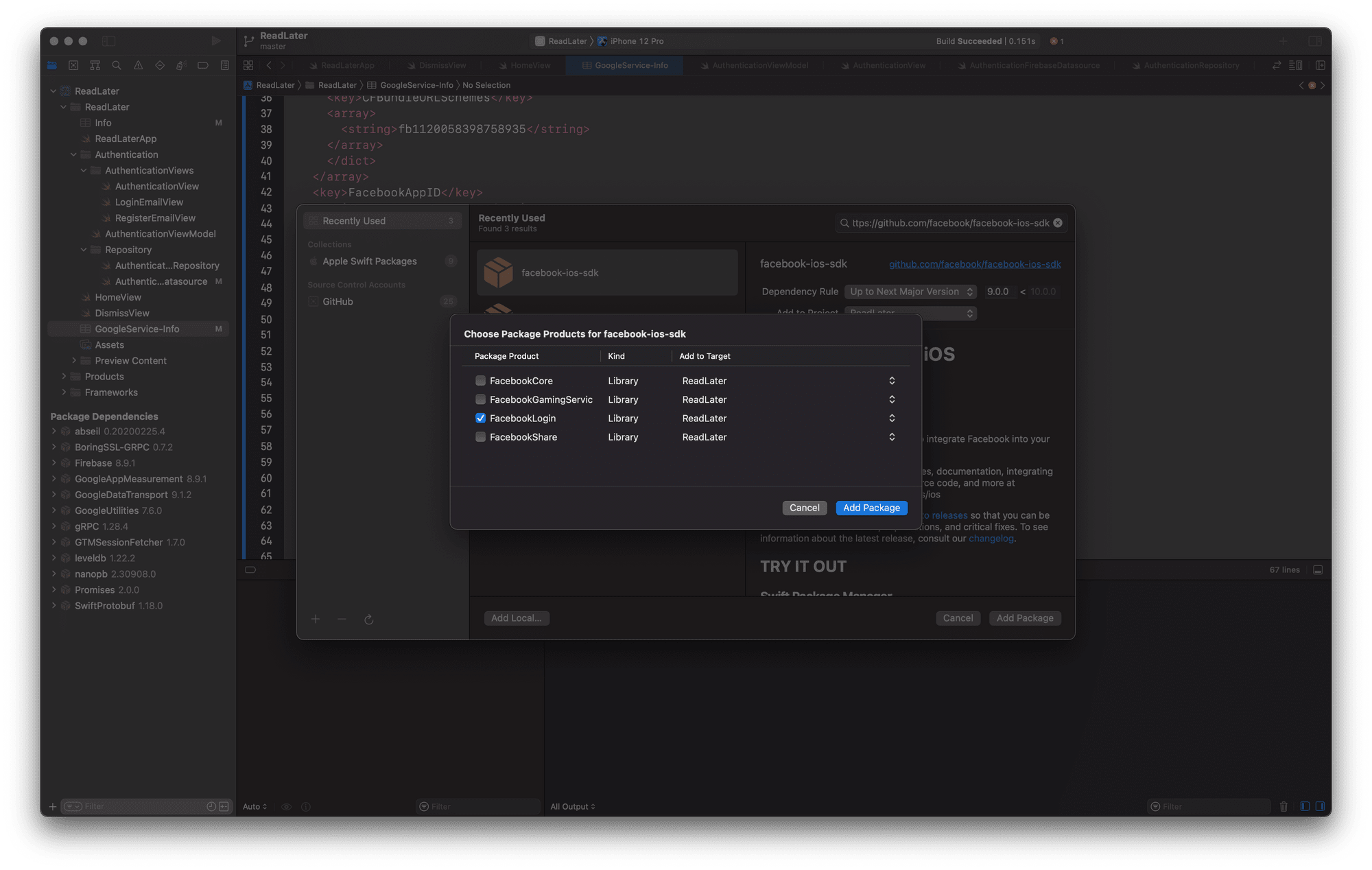Toggle FacebookCore library checkbox
The width and height of the screenshot is (1372, 870).
click(x=480, y=380)
